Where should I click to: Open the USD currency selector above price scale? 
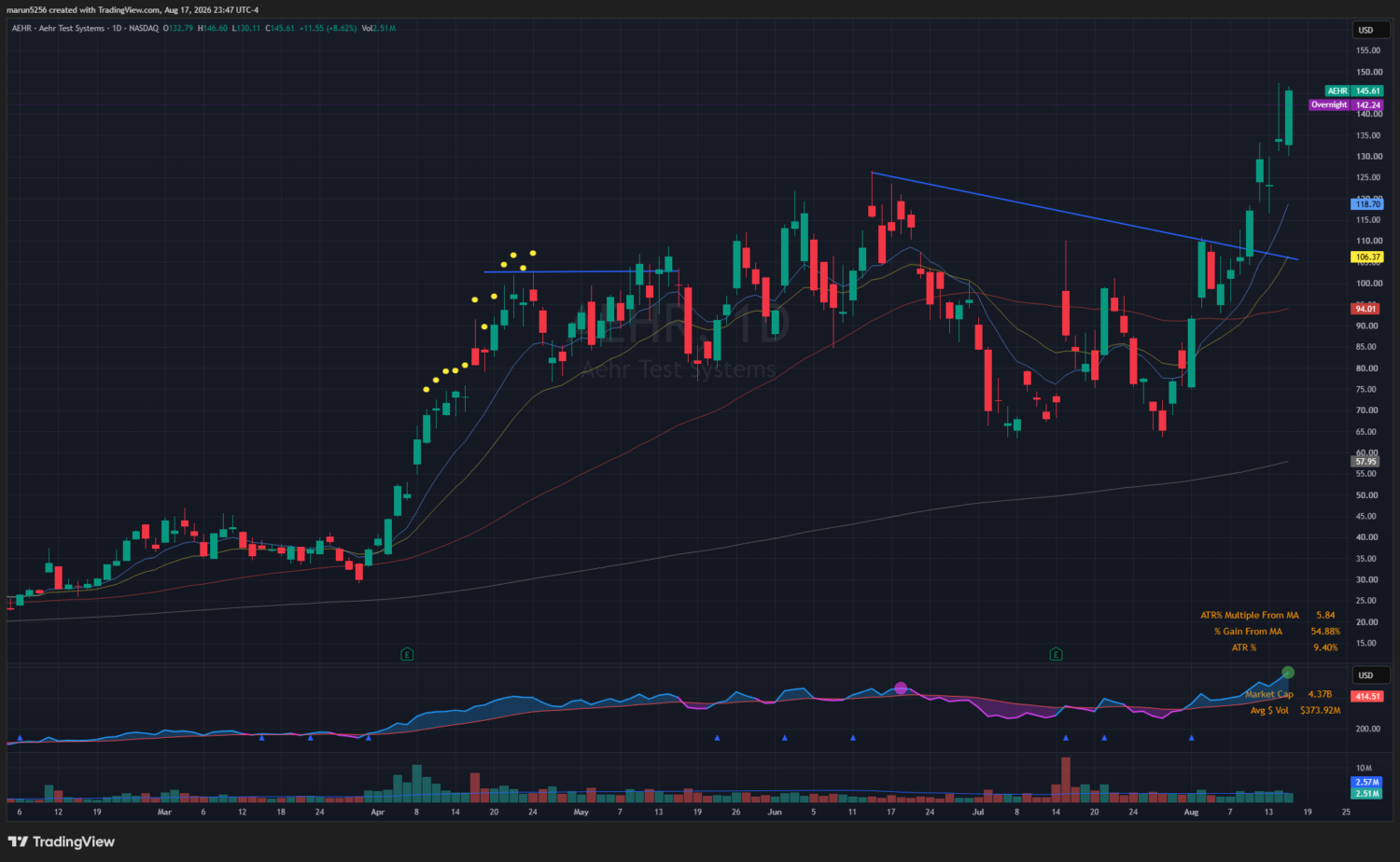coord(1371,30)
